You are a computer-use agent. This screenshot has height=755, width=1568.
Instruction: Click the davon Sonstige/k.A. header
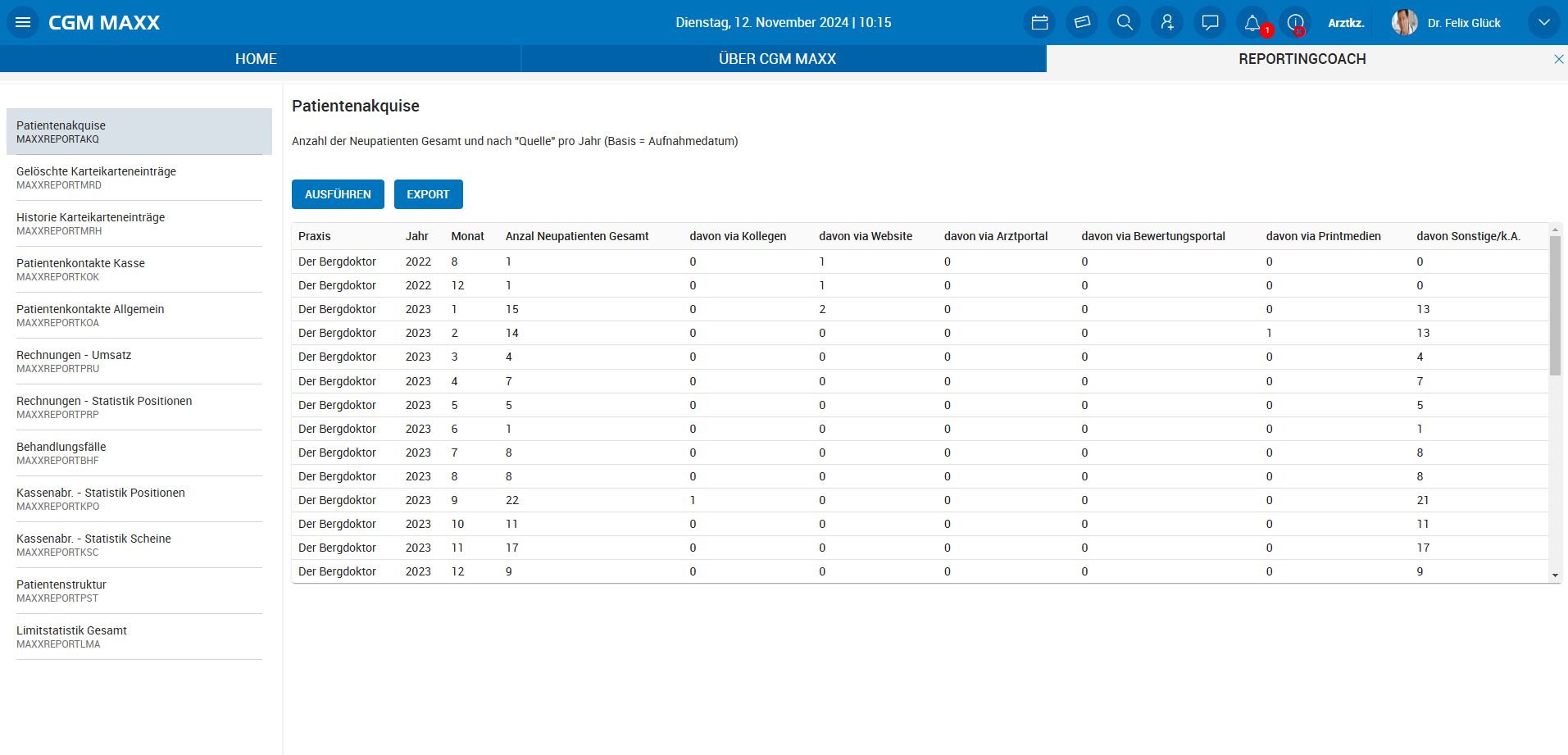[1468, 236]
